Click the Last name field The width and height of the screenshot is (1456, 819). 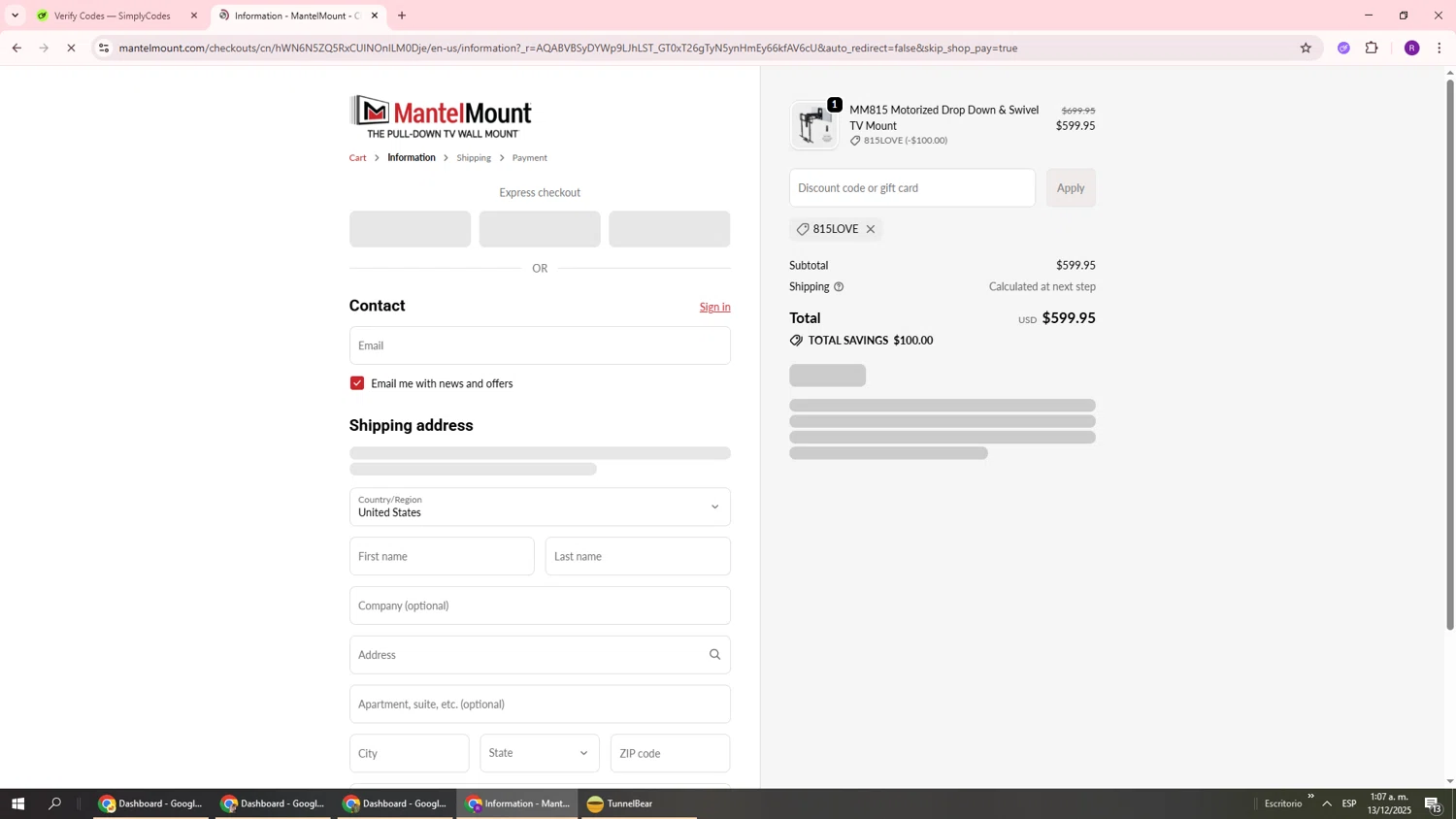(x=638, y=556)
